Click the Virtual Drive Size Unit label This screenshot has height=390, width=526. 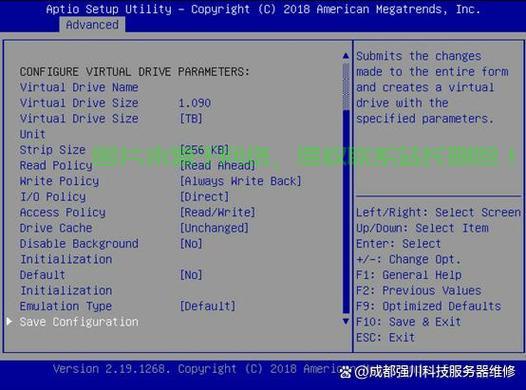[79, 126]
